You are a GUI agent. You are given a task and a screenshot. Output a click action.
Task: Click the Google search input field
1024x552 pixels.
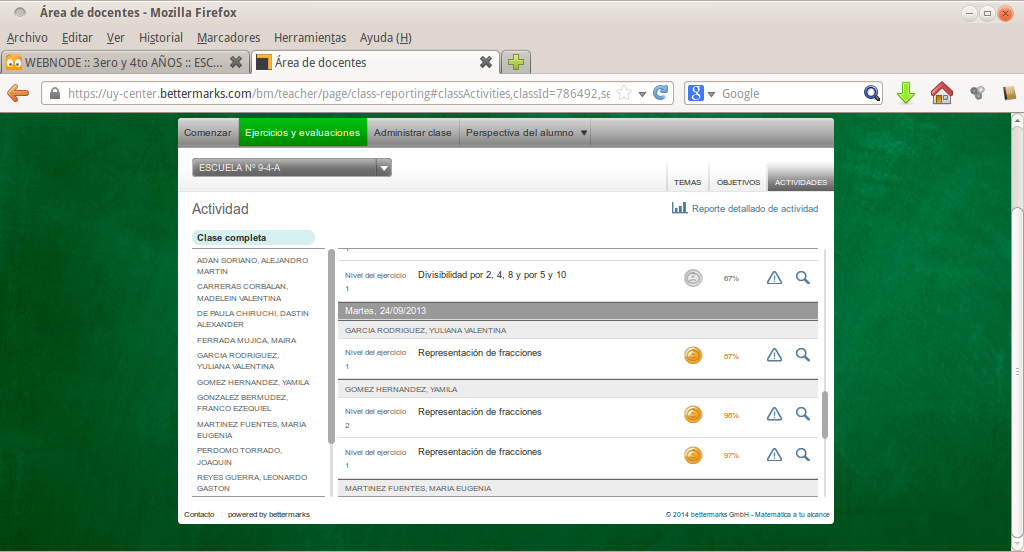pos(790,93)
